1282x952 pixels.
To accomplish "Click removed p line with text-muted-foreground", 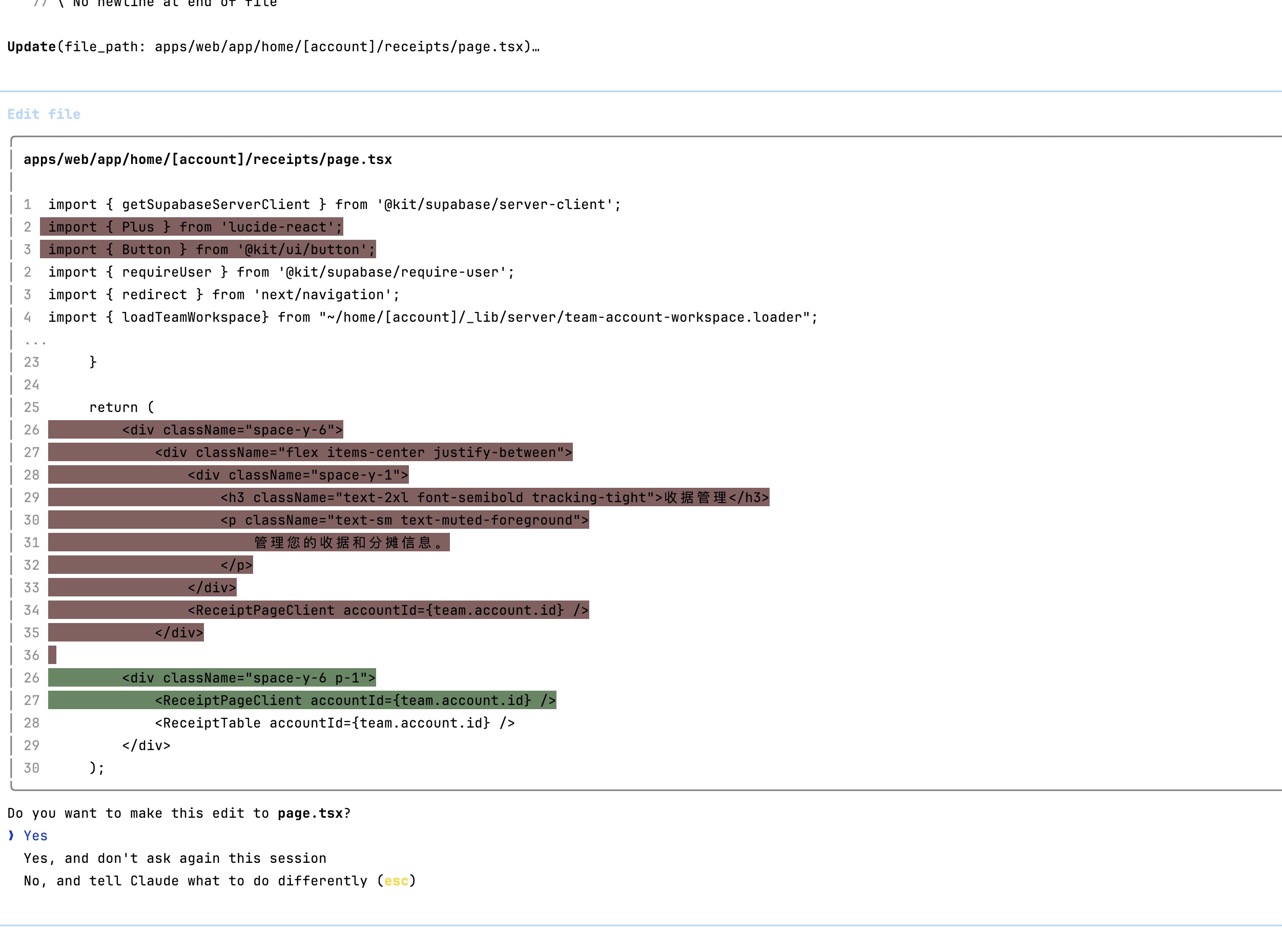I will (x=319, y=520).
